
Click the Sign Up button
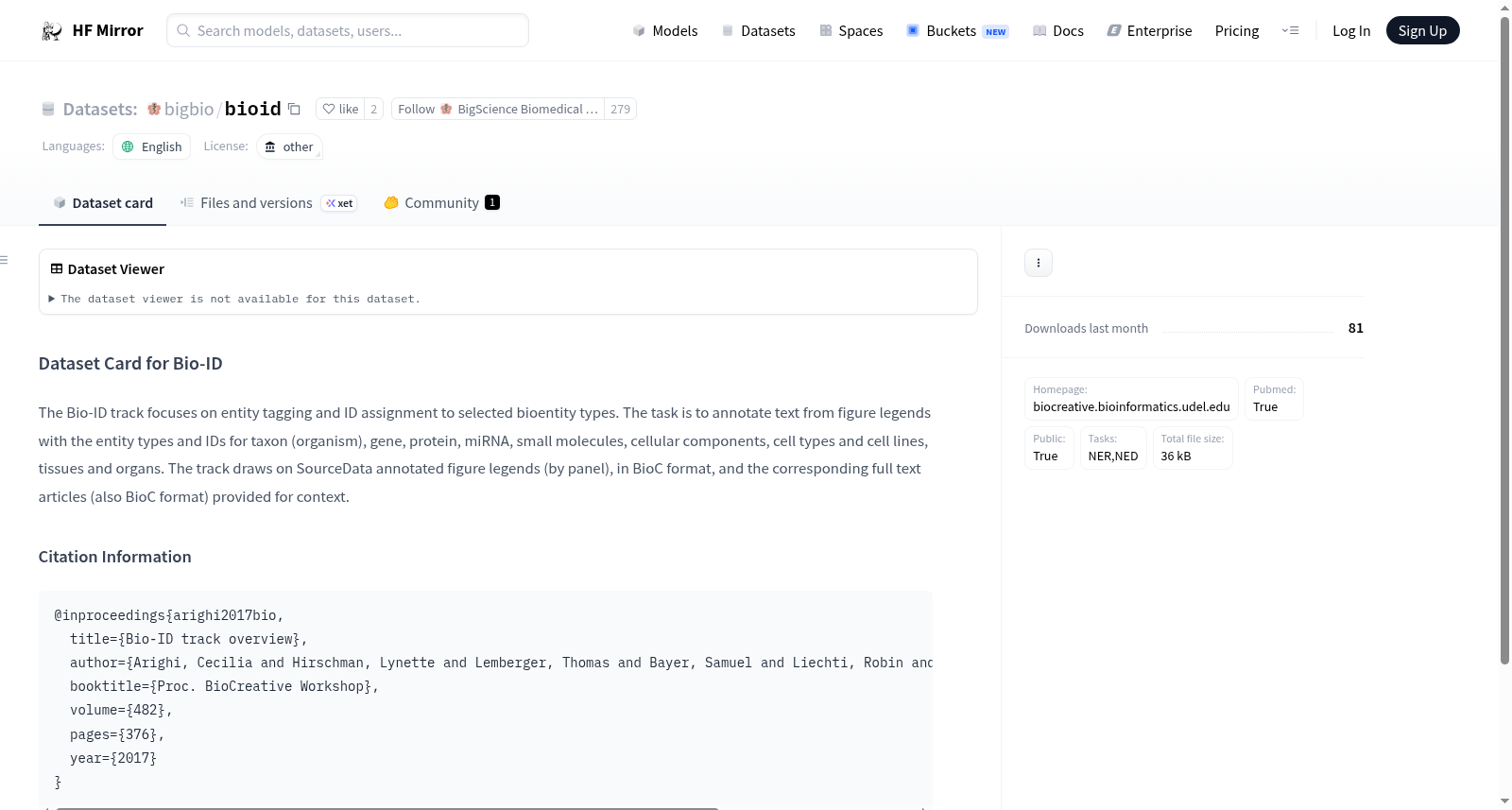point(1423,30)
